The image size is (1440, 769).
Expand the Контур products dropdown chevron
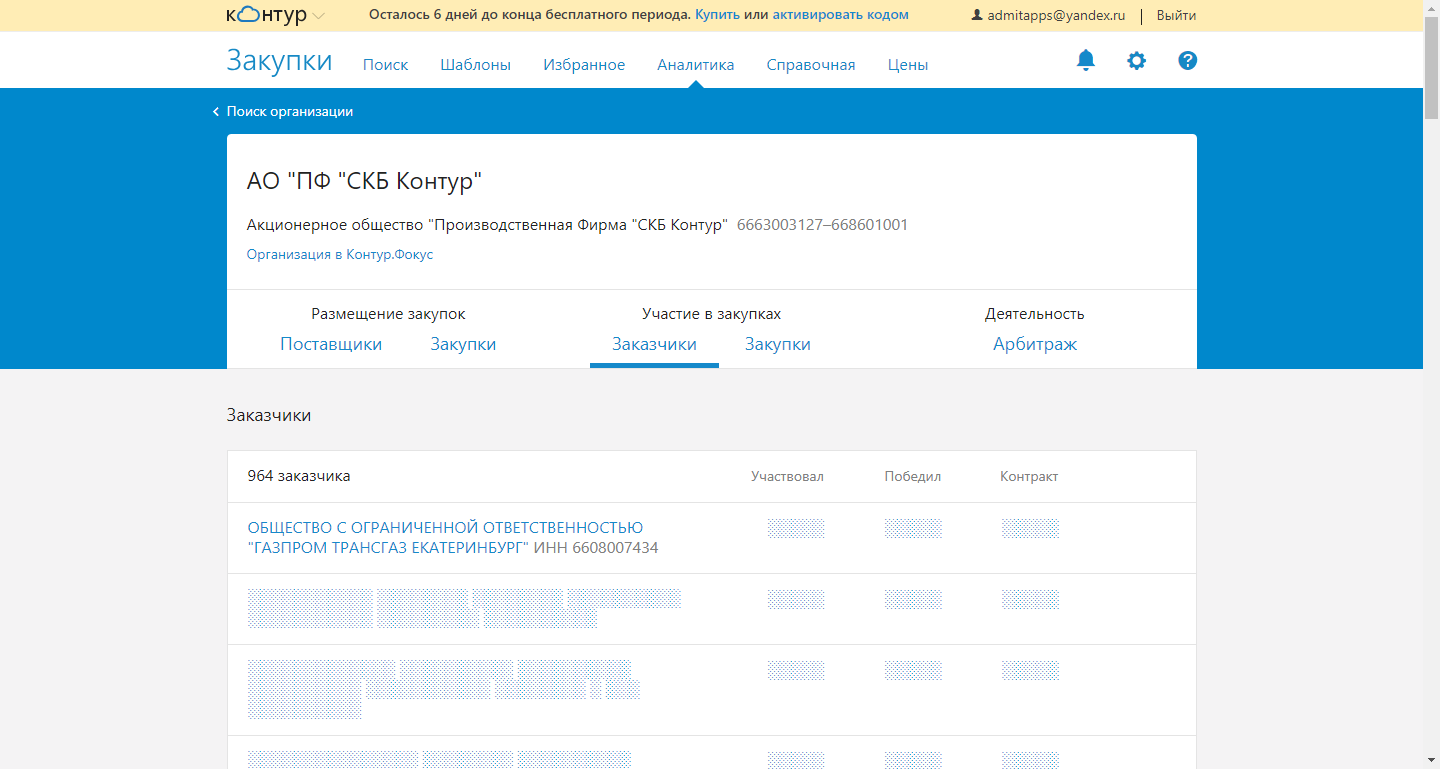[319, 16]
